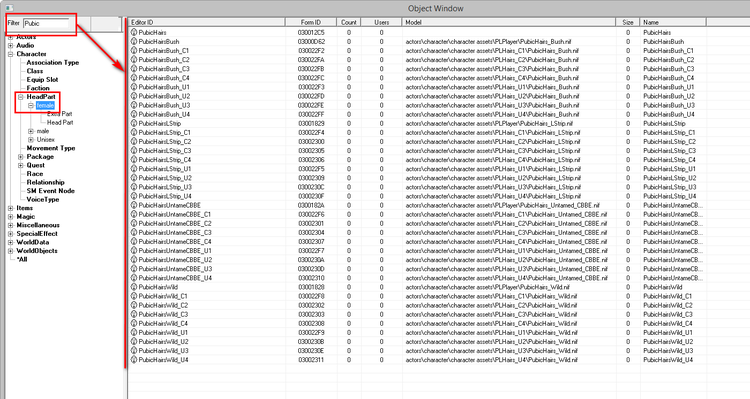The height and width of the screenshot is (399, 750).
Task: Sort by Users column header
Action: 381,22
